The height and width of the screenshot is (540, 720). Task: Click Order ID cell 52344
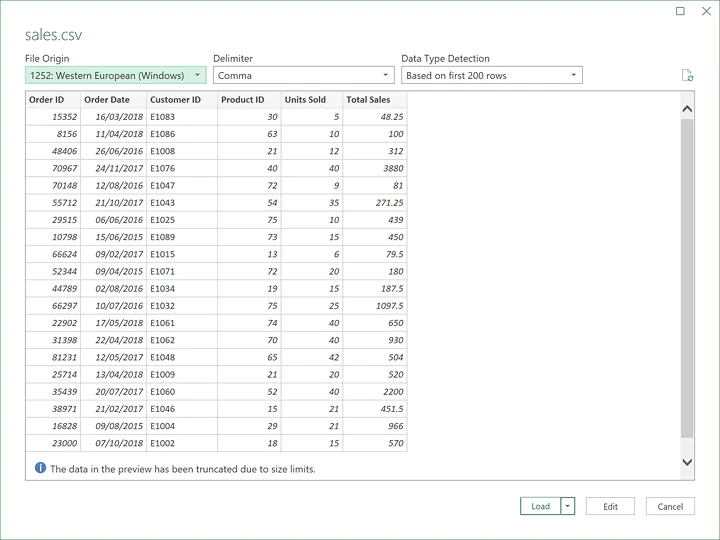tap(53, 271)
